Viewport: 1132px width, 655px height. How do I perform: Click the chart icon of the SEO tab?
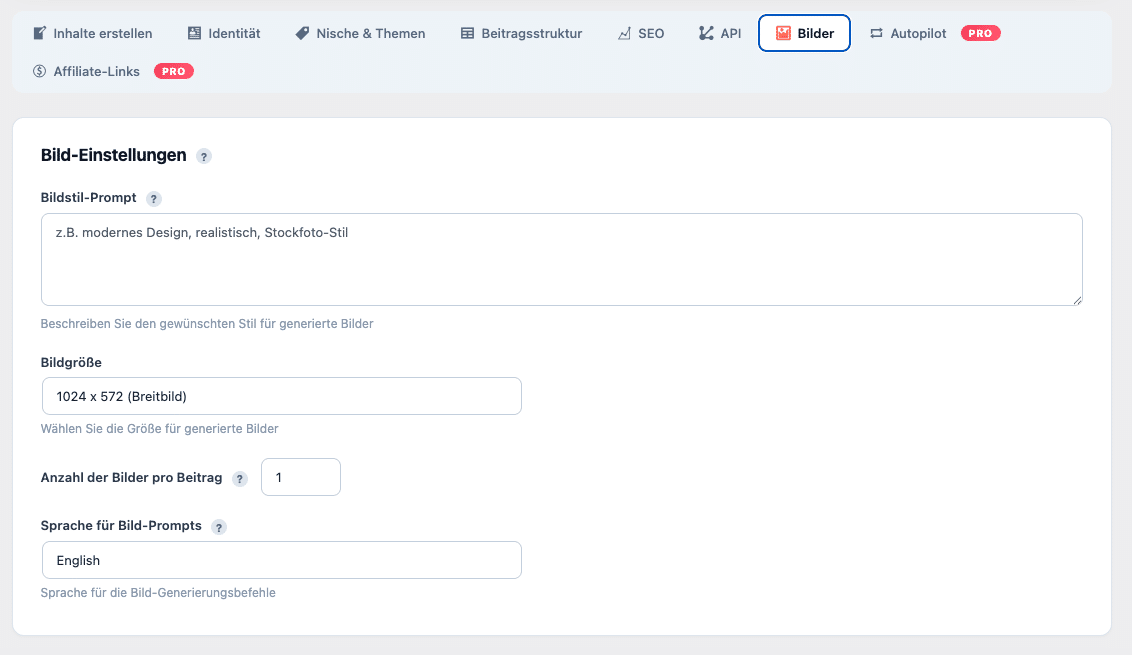625,33
